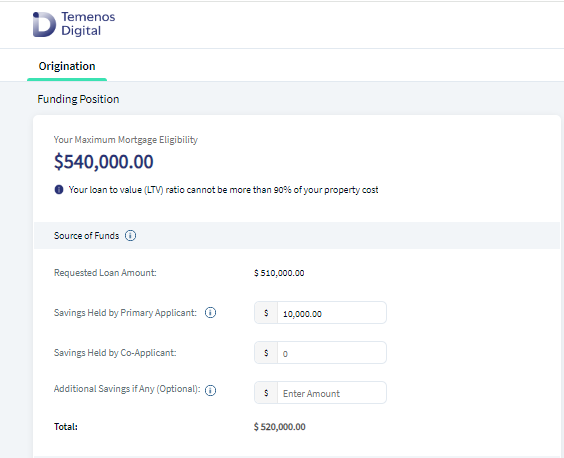564x458 pixels.
Task: Click the Requested Loan Amount value $510,000.00
Action: (x=279, y=273)
